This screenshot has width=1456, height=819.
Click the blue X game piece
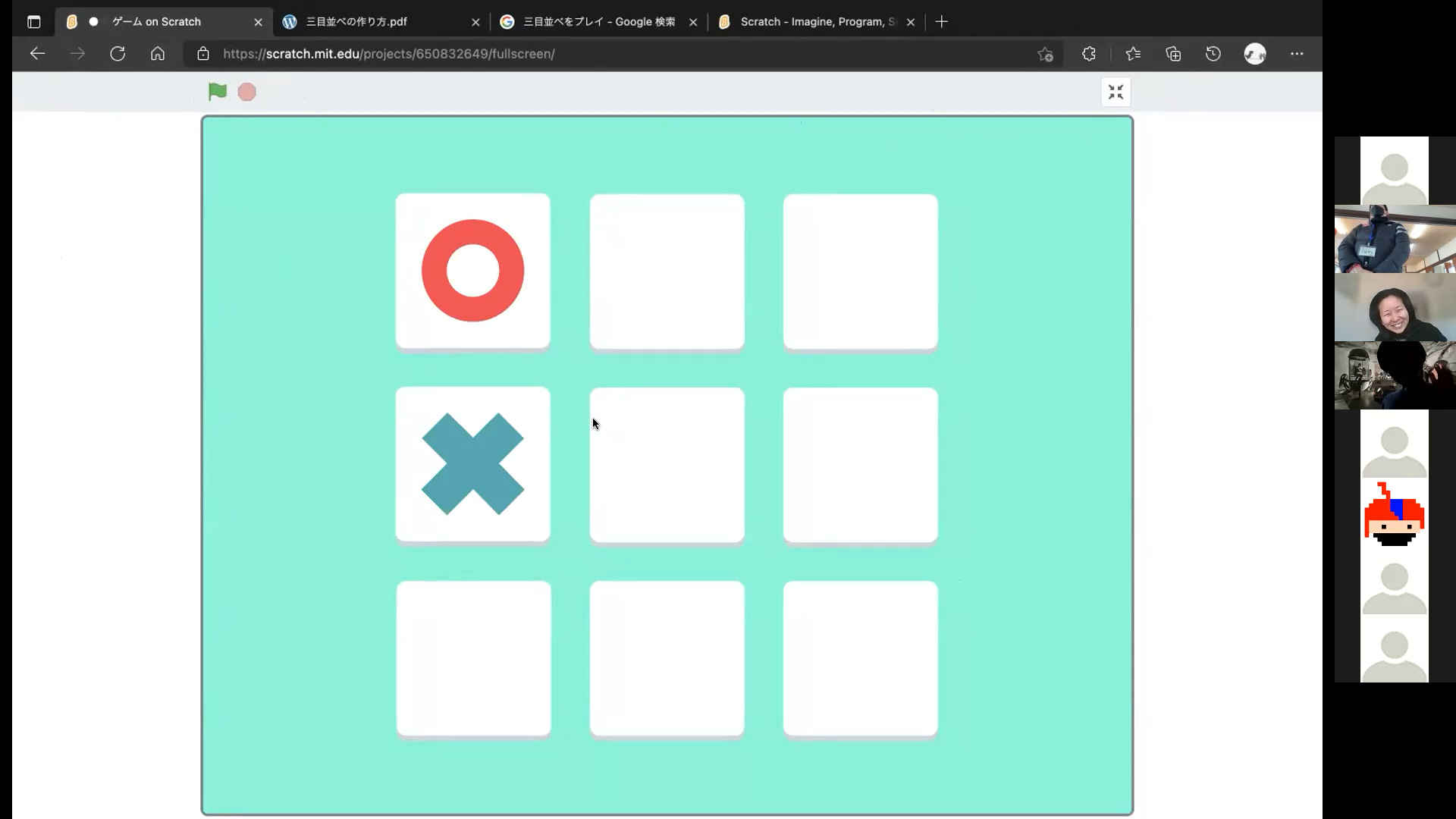point(472,464)
